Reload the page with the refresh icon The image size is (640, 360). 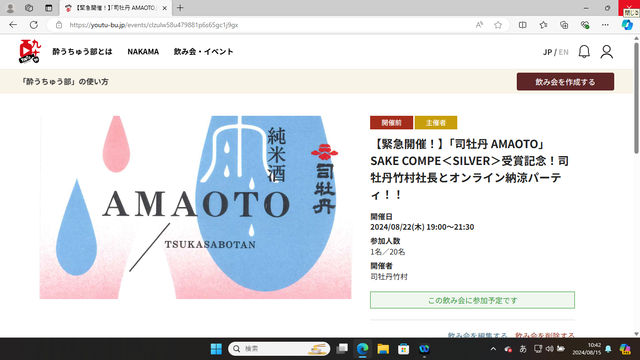click(x=34, y=25)
